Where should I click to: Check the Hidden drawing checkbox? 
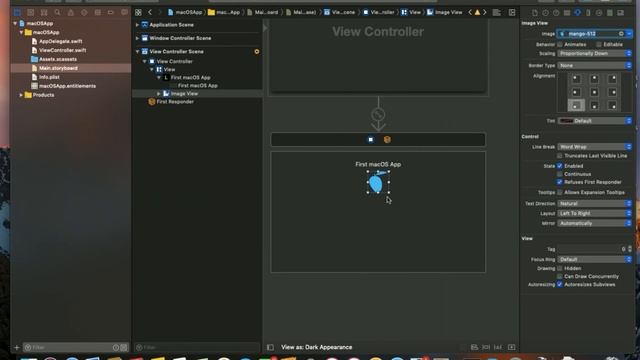click(560, 268)
